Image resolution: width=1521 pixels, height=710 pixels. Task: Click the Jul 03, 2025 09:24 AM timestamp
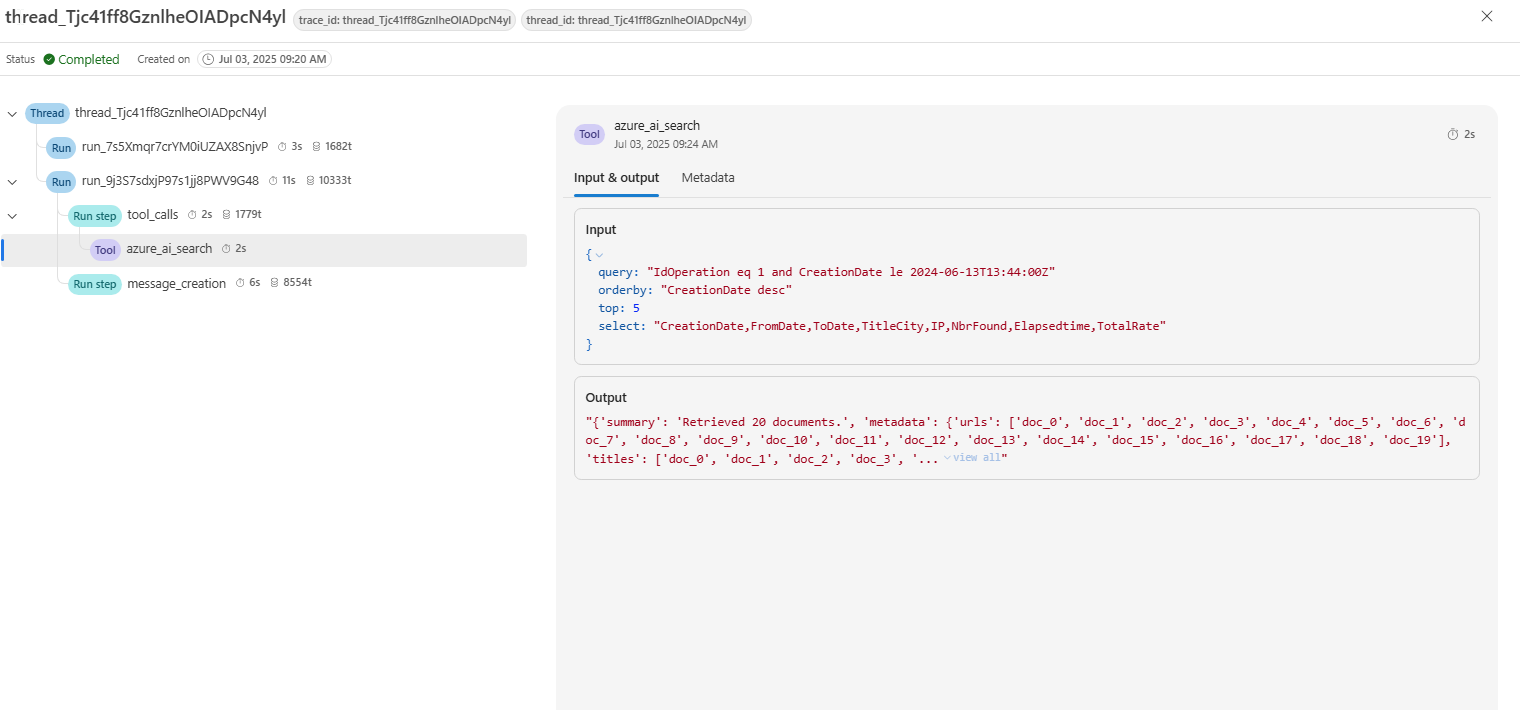[666, 144]
